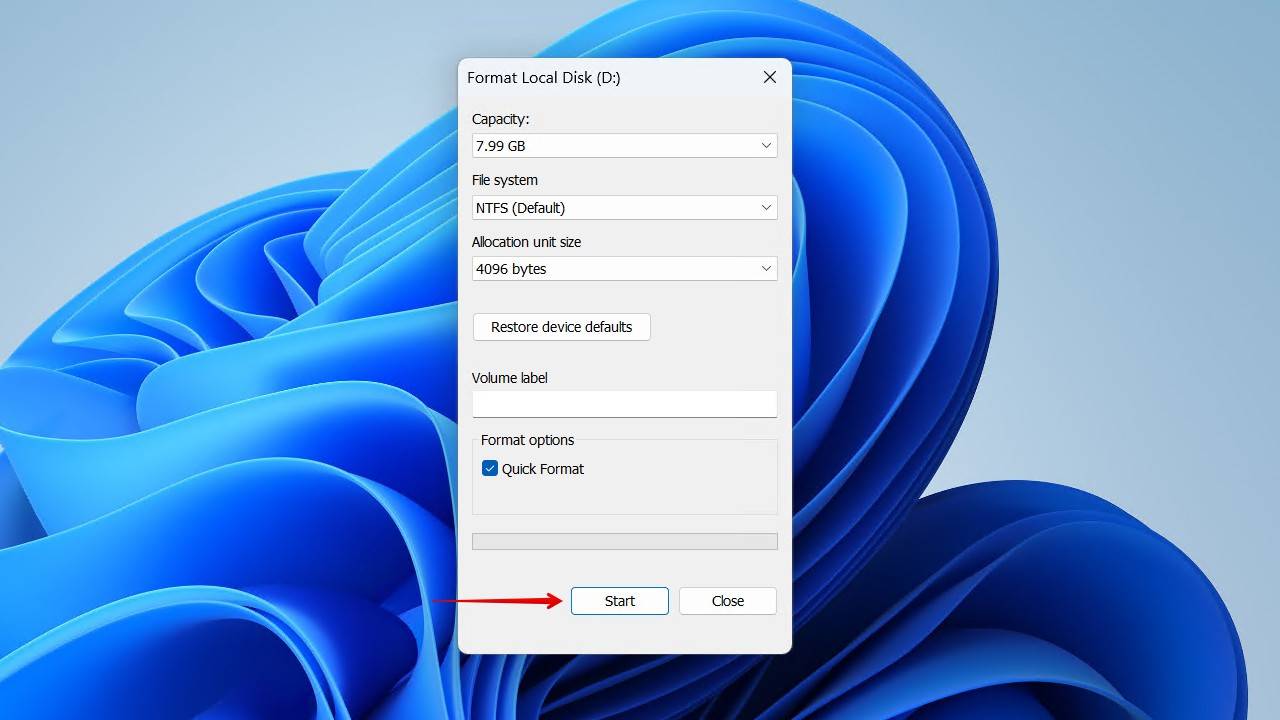The height and width of the screenshot is (720, 1280).
Task: Click the Capacity: label
Action: tap(500, 119)
